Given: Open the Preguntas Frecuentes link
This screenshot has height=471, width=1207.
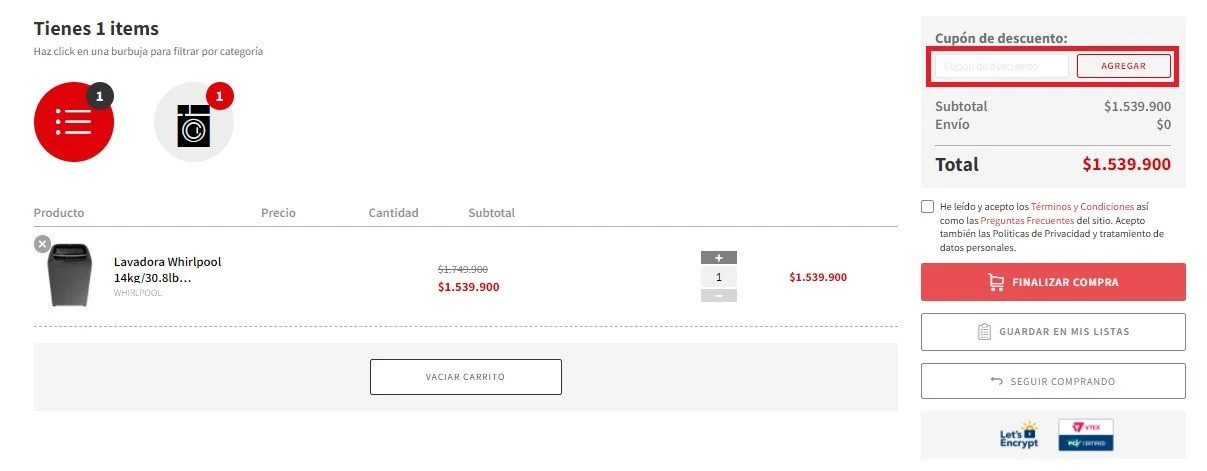Looking at the screenshot, I should point(1027,220).
